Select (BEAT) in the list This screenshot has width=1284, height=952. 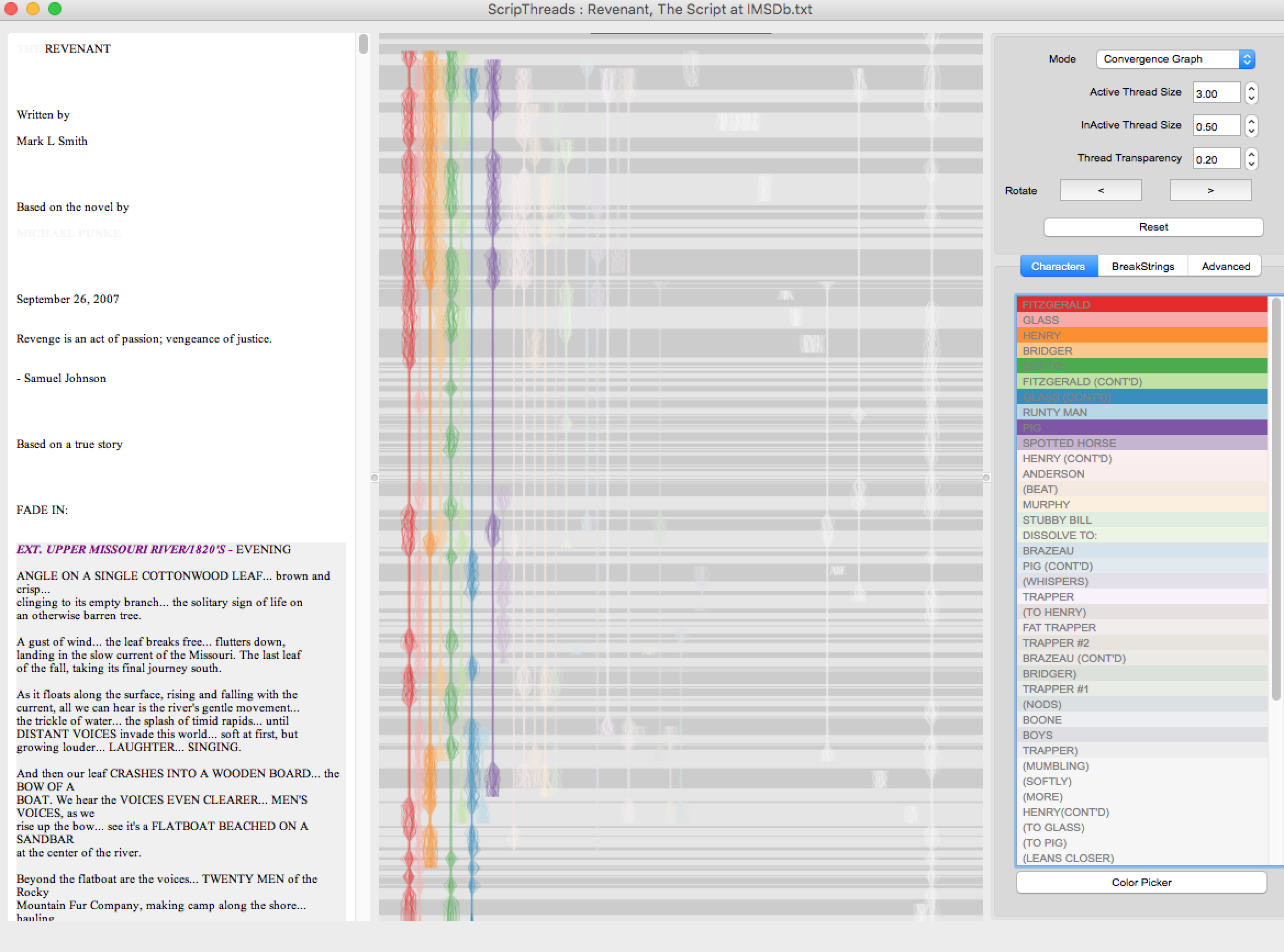pos(1142,489)
